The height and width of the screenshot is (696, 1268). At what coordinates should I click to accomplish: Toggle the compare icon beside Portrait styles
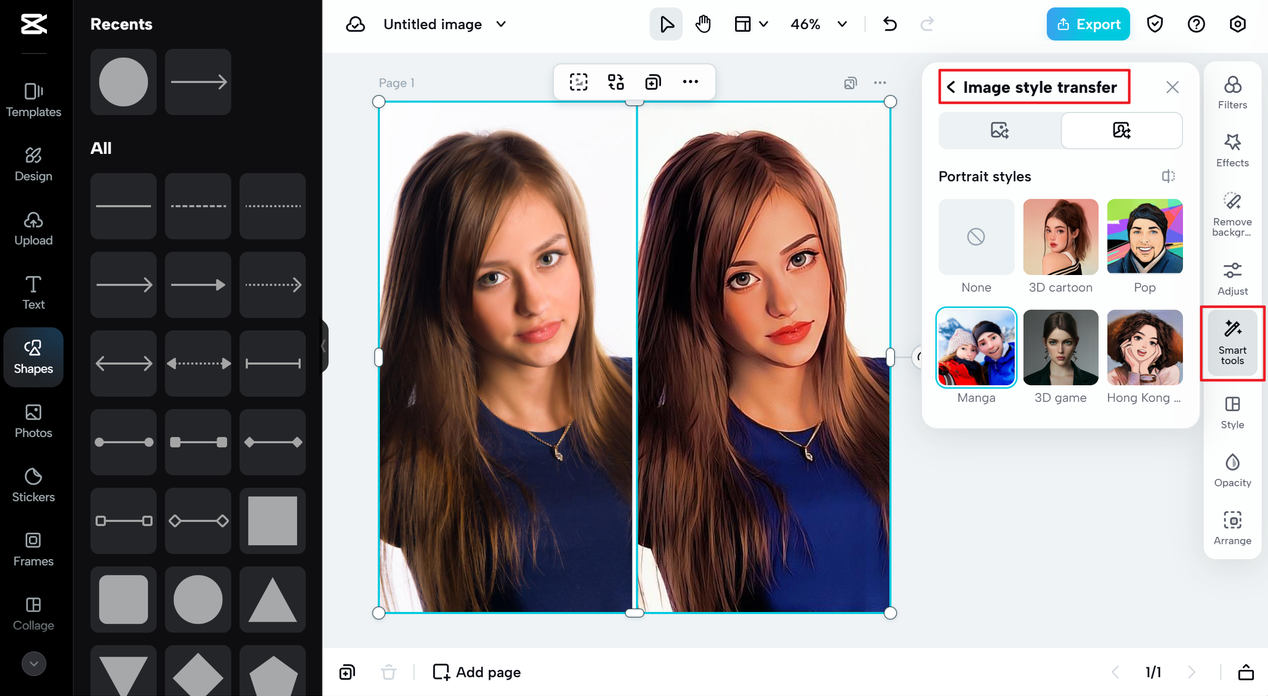click(1168, 176)
